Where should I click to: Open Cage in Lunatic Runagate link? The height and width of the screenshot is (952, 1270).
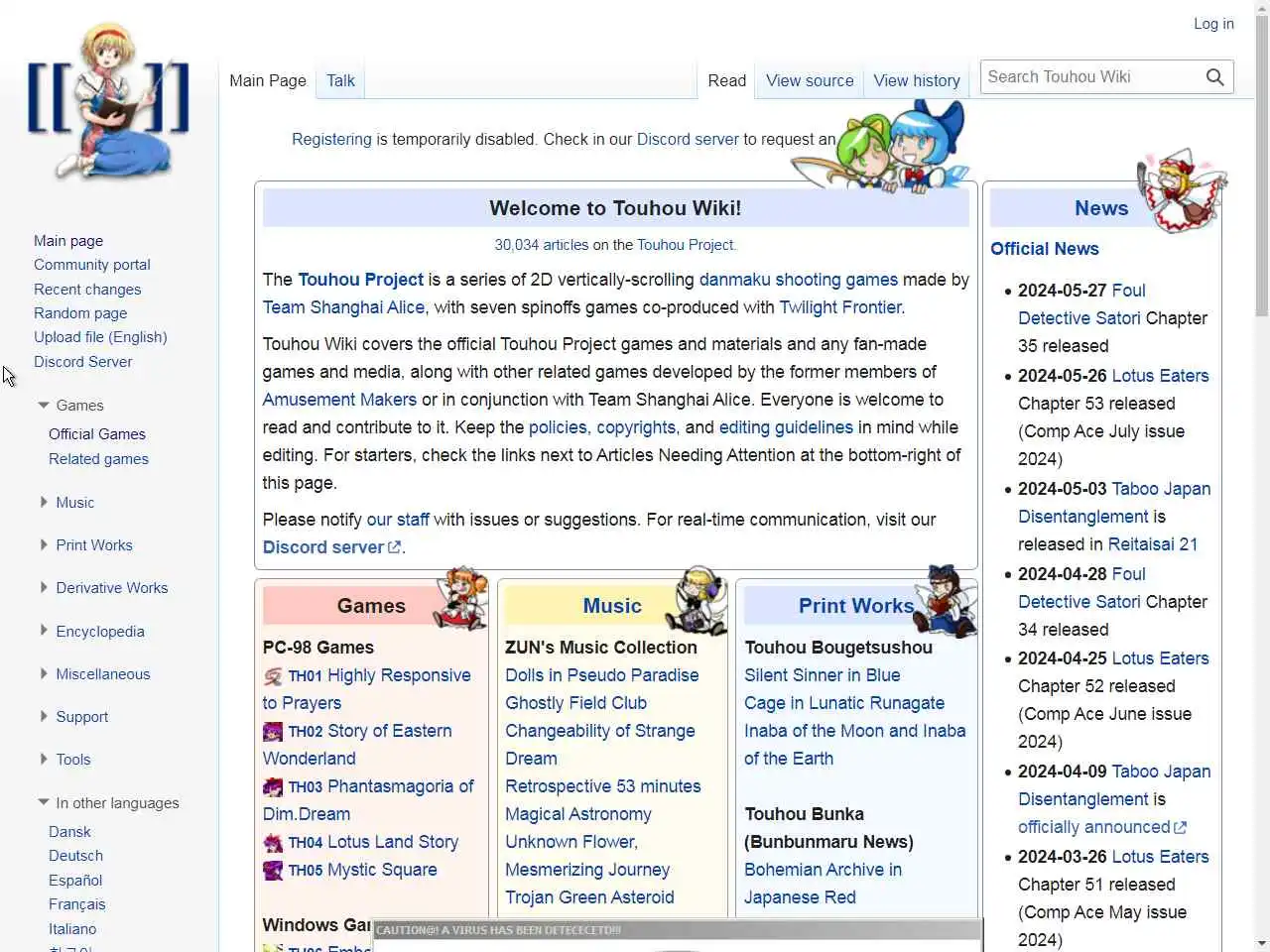(844, 703)
